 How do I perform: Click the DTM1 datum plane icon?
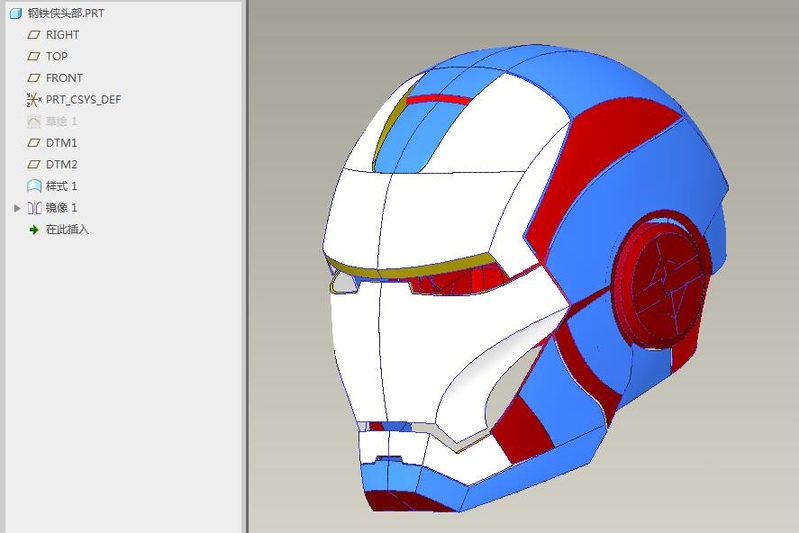pyautogui.click(x=34, y=143)
